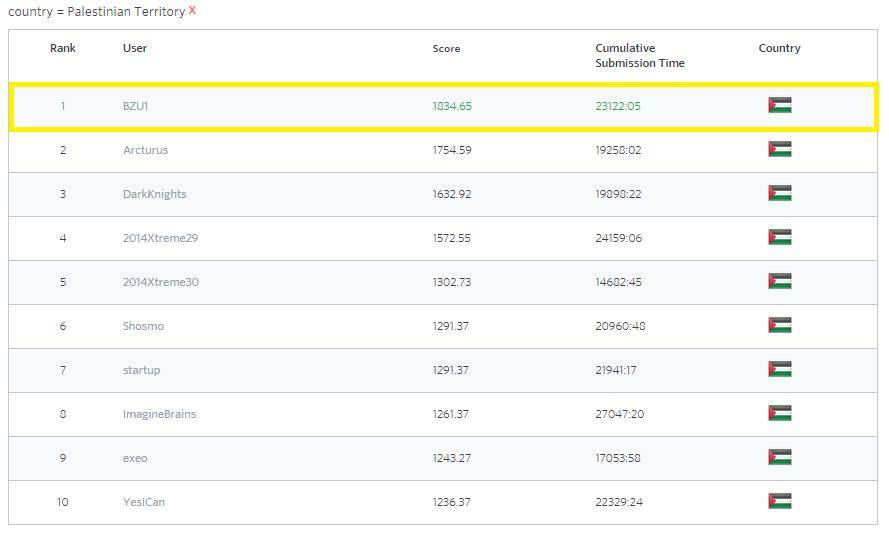Select the flag icon for 2014Xtreme30

pyautogui.click(x=779, y=282)
